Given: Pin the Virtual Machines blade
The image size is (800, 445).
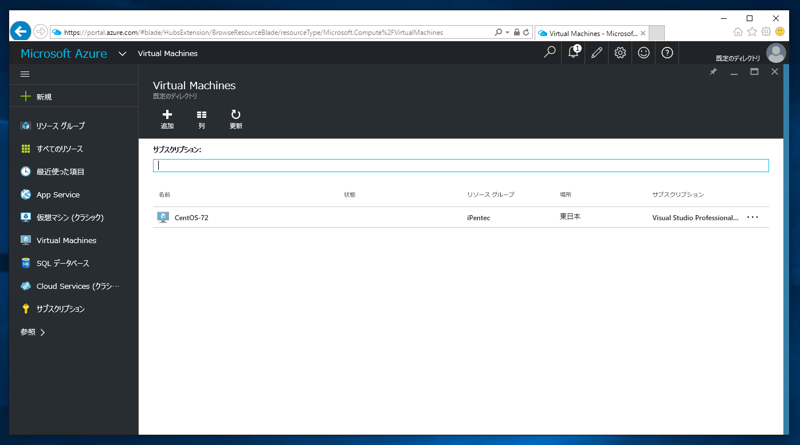Looking at the screenshot, I should [713, 72].
